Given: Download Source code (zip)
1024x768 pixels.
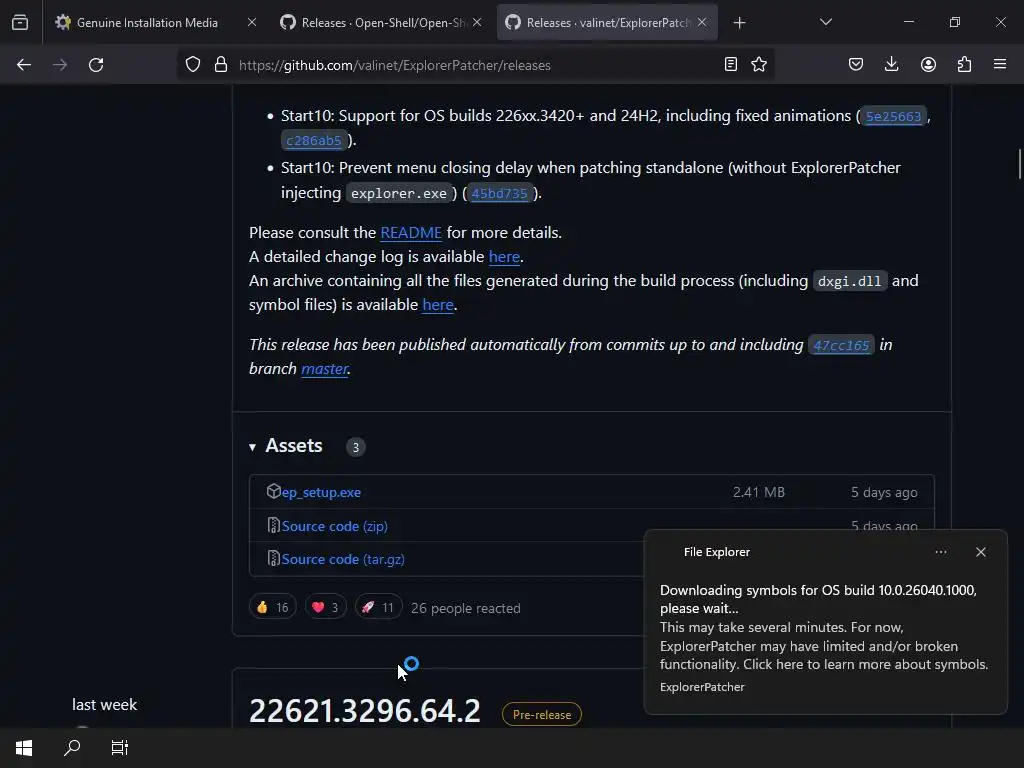Looking at the screenshot, I should tap(334, 526).
